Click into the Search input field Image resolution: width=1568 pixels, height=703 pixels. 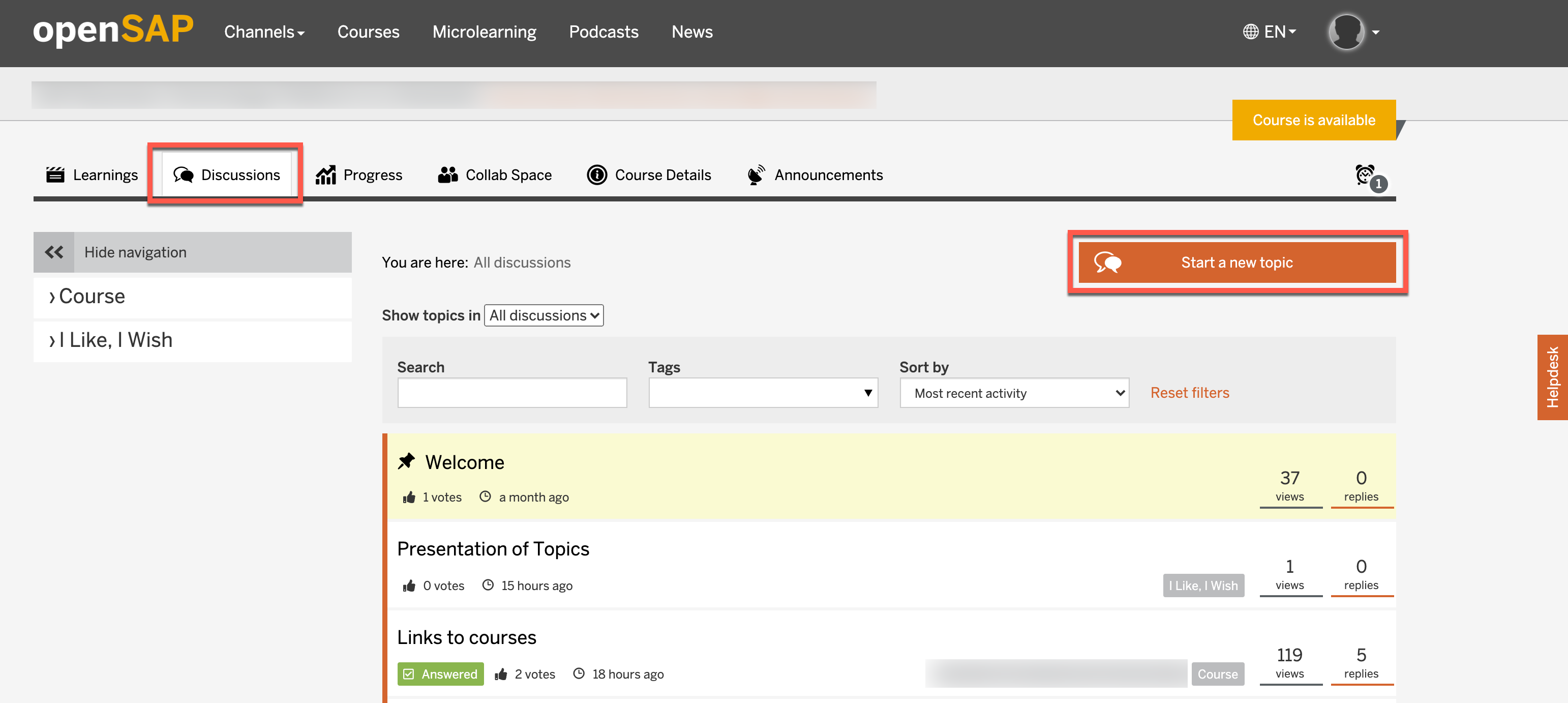(x=512, y=393)
